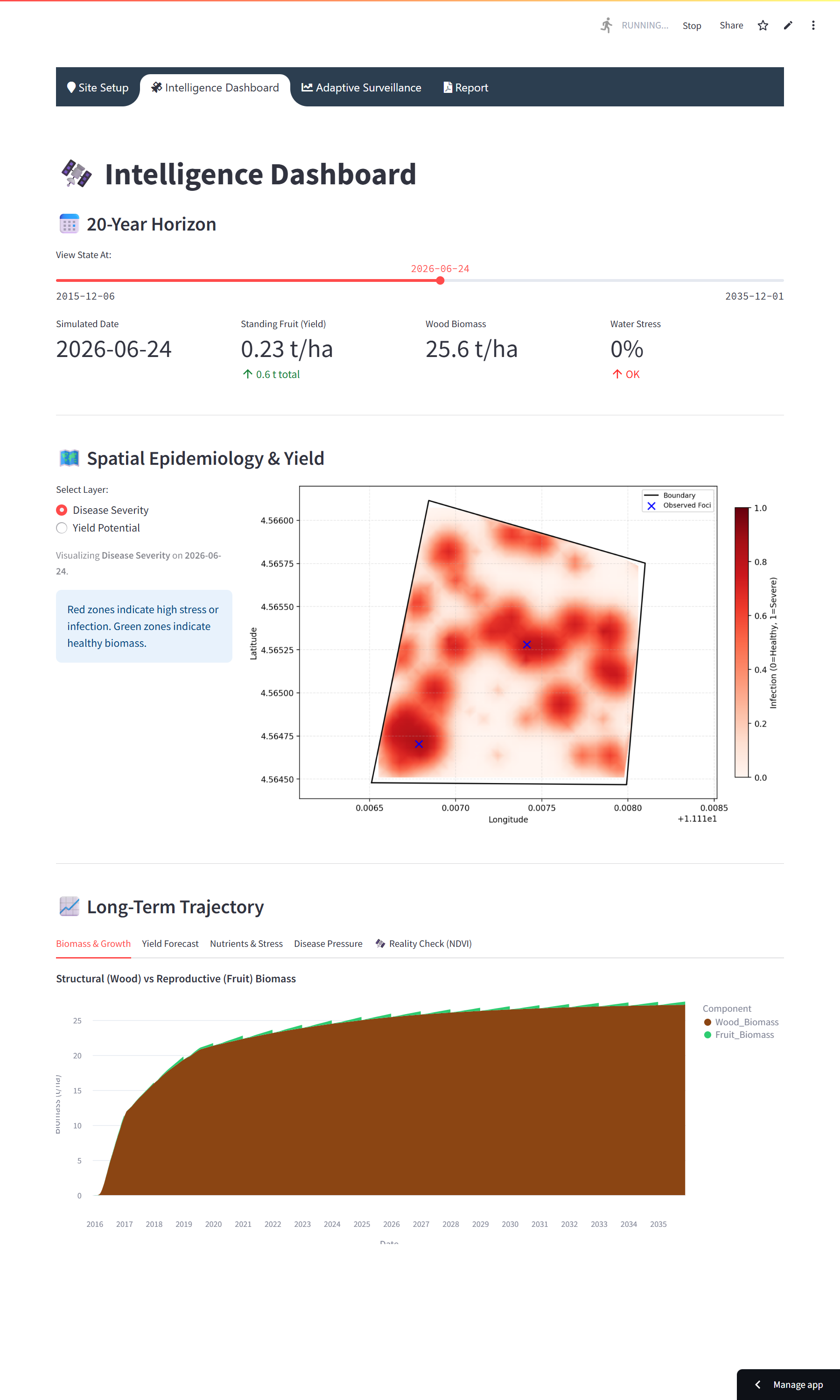
Task: Click the chart icon beside Long-Term Trajectory
Action: (69, 907)
